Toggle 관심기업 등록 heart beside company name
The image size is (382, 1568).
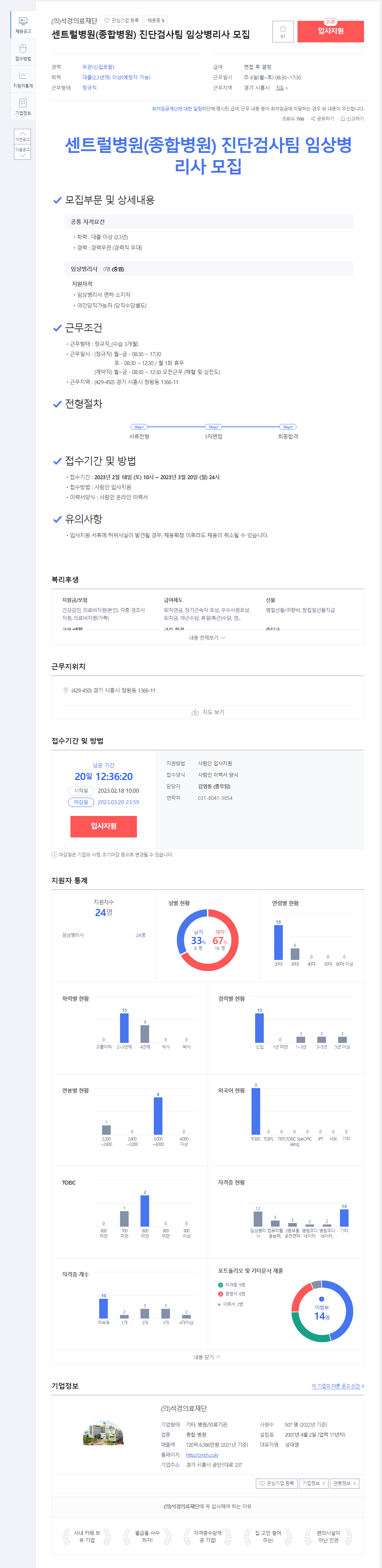tap(121, 21)
